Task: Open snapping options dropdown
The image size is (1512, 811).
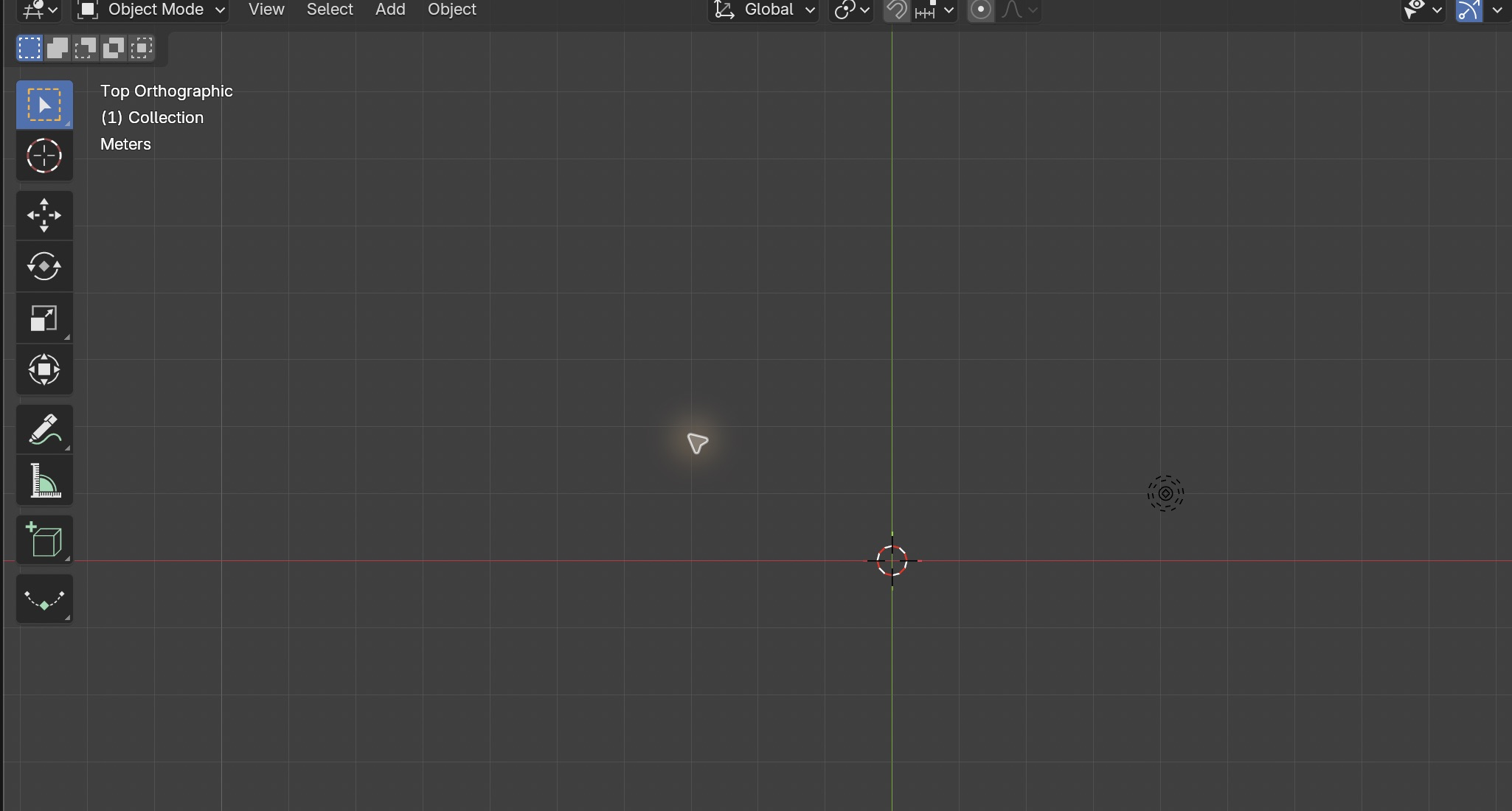Action: [x=934, y=10]
